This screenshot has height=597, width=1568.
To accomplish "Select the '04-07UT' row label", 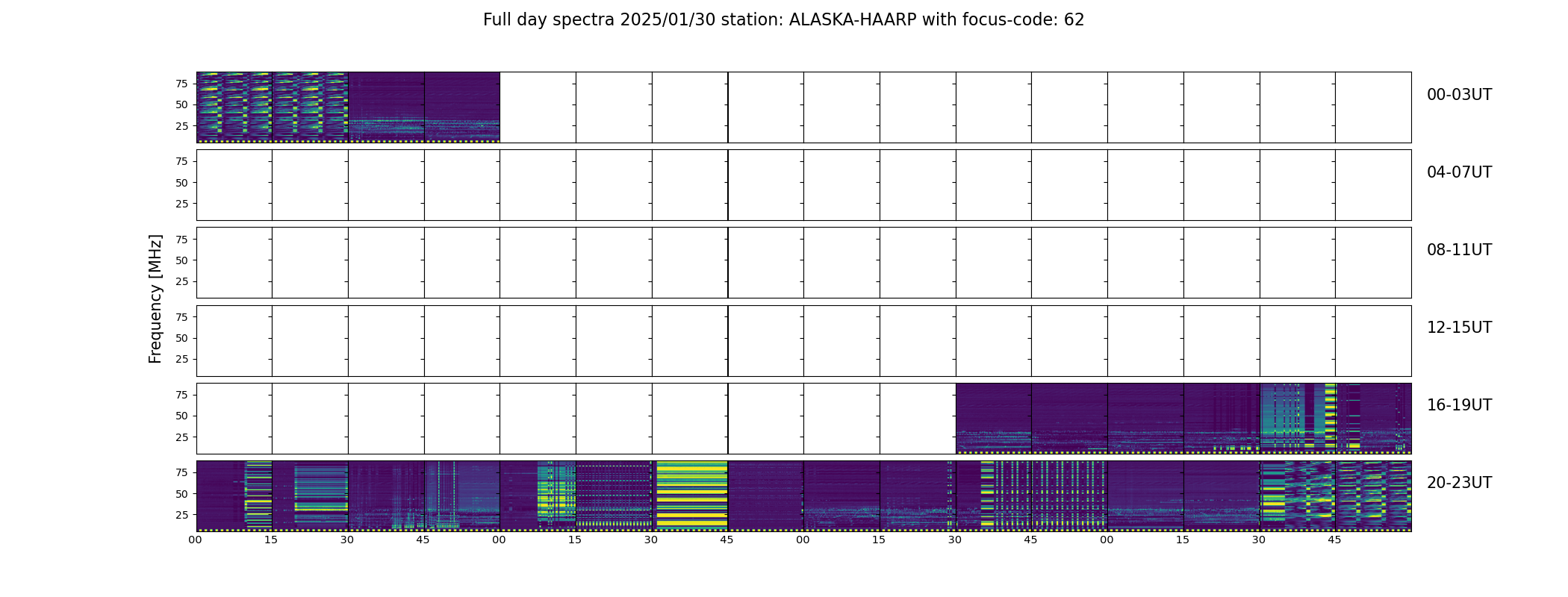I will click(x=1459, y=172).
